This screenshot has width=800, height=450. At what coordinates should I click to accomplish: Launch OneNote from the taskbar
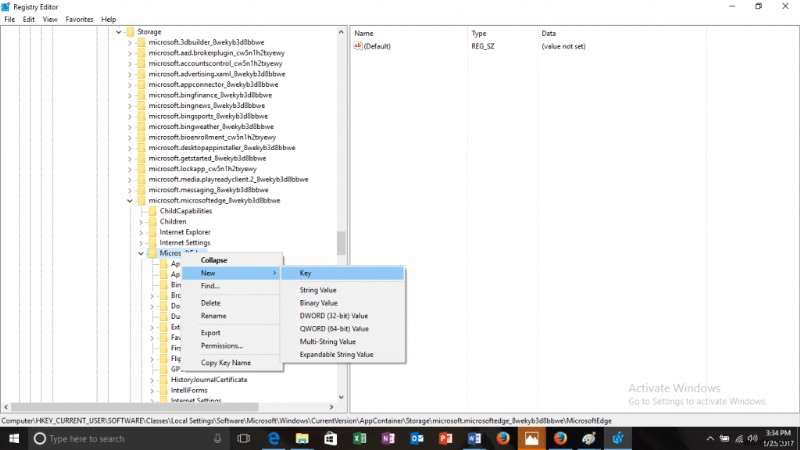(x=388, y=438)
